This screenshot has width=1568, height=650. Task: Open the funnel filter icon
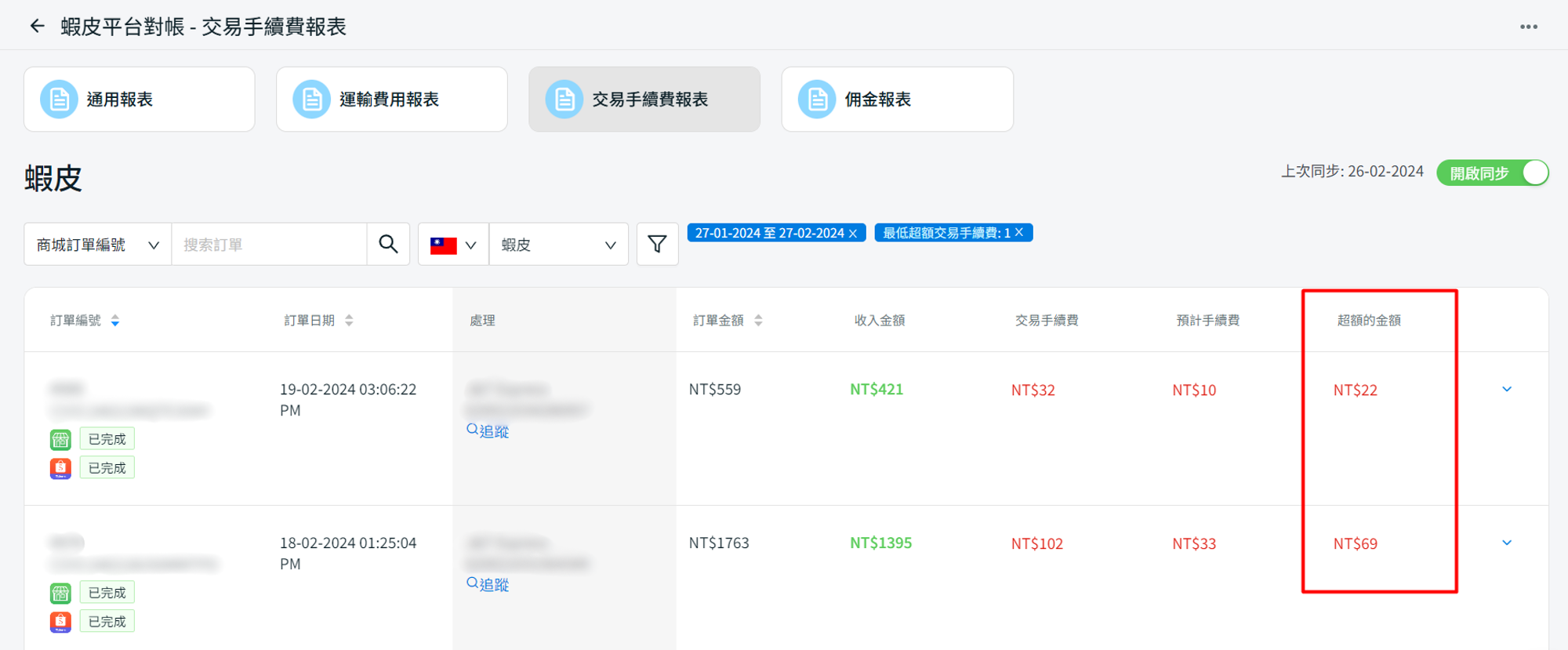[657, 245]
